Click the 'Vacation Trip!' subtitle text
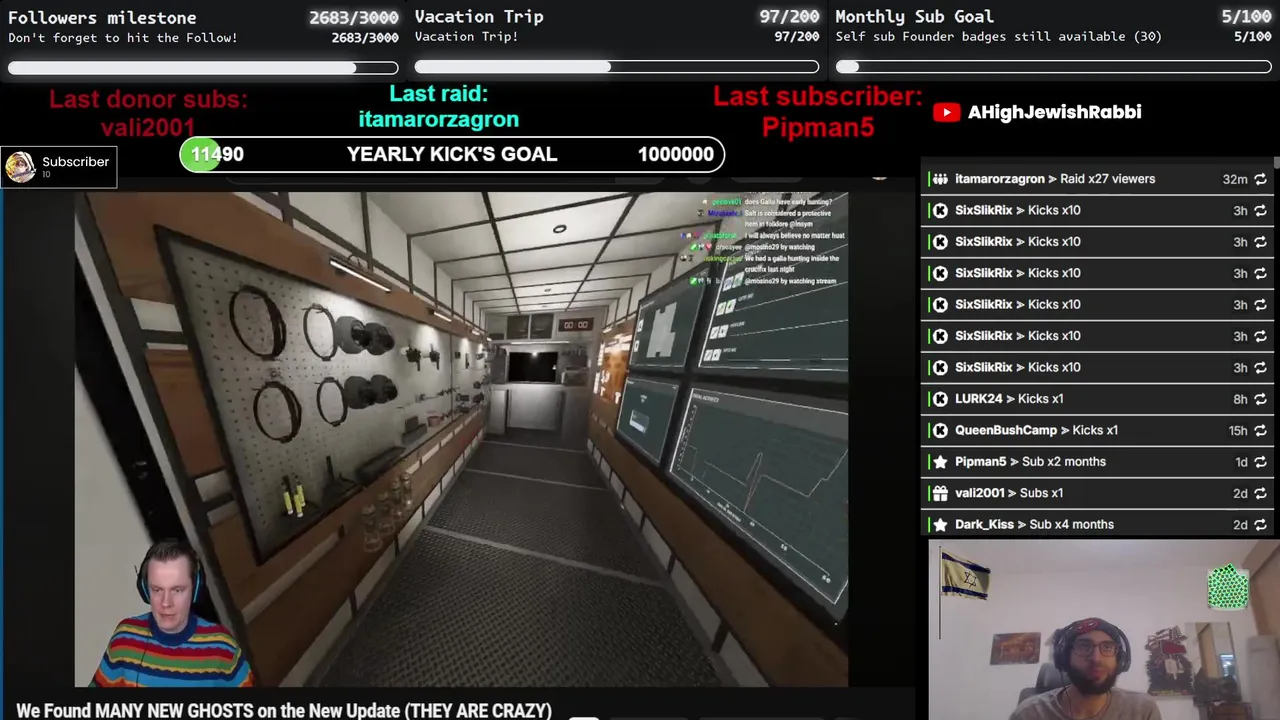 point(466,37)
